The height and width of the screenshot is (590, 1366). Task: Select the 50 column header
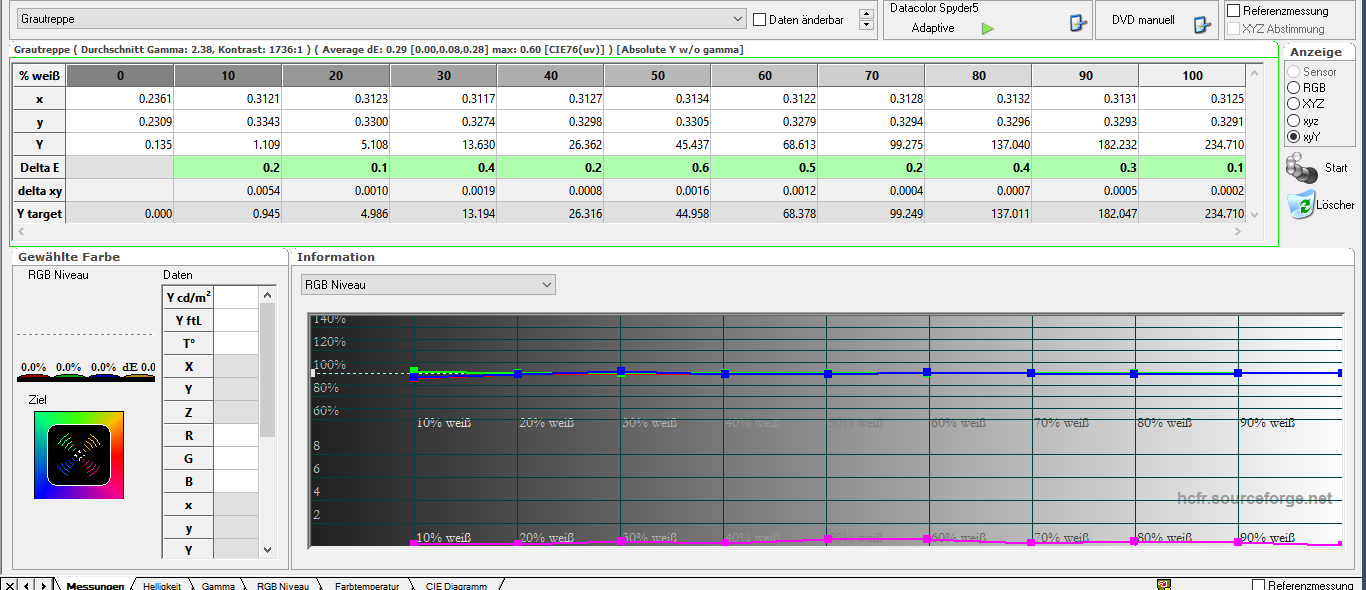tap(657, 75)
